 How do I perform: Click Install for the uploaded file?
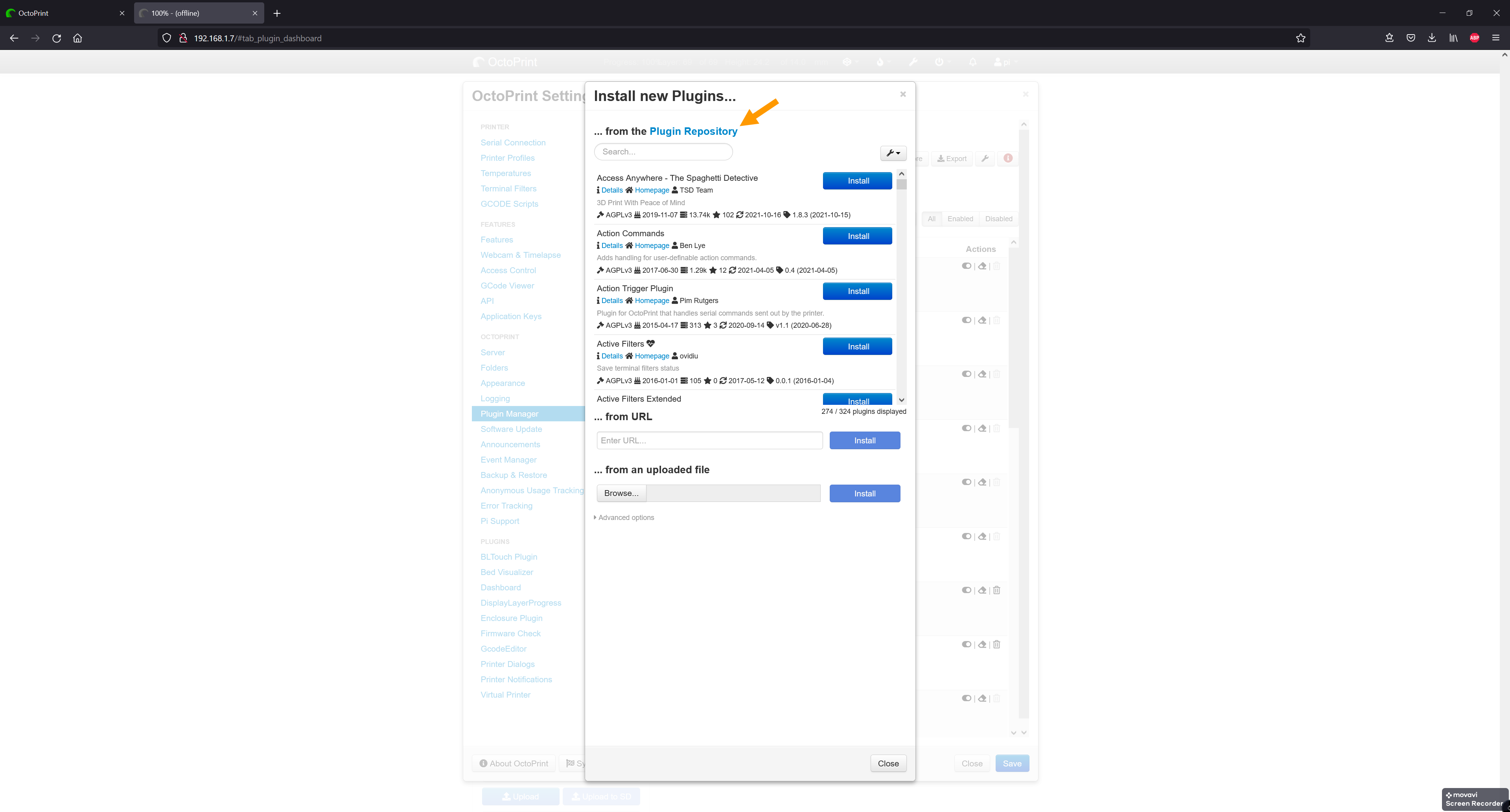tap(865, 493)
